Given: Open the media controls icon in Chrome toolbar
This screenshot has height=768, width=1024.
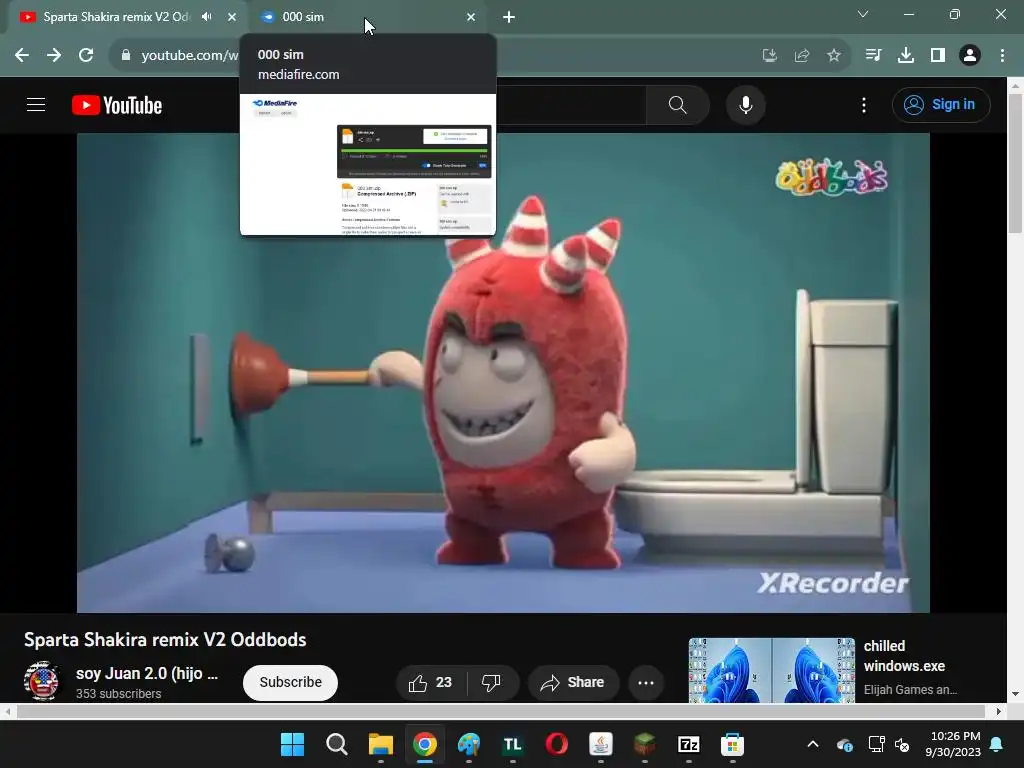Looking at the screenshot, I should pyautogui.click(x=873, y=56).
